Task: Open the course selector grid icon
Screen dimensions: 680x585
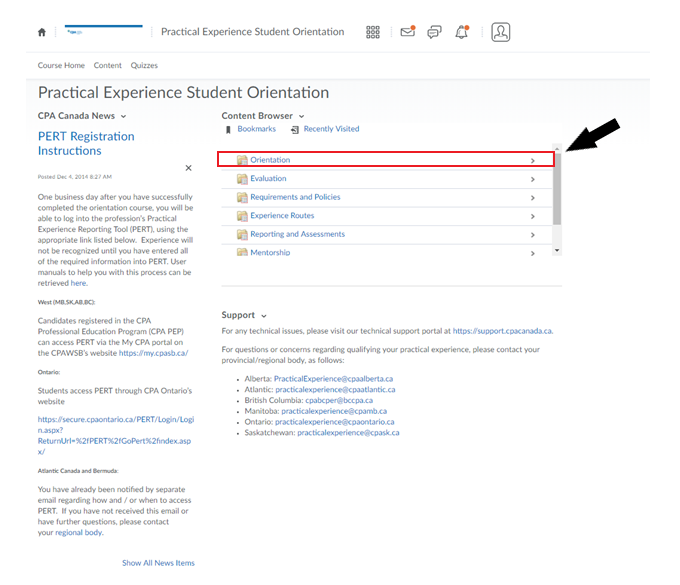Action: [373, 32]
